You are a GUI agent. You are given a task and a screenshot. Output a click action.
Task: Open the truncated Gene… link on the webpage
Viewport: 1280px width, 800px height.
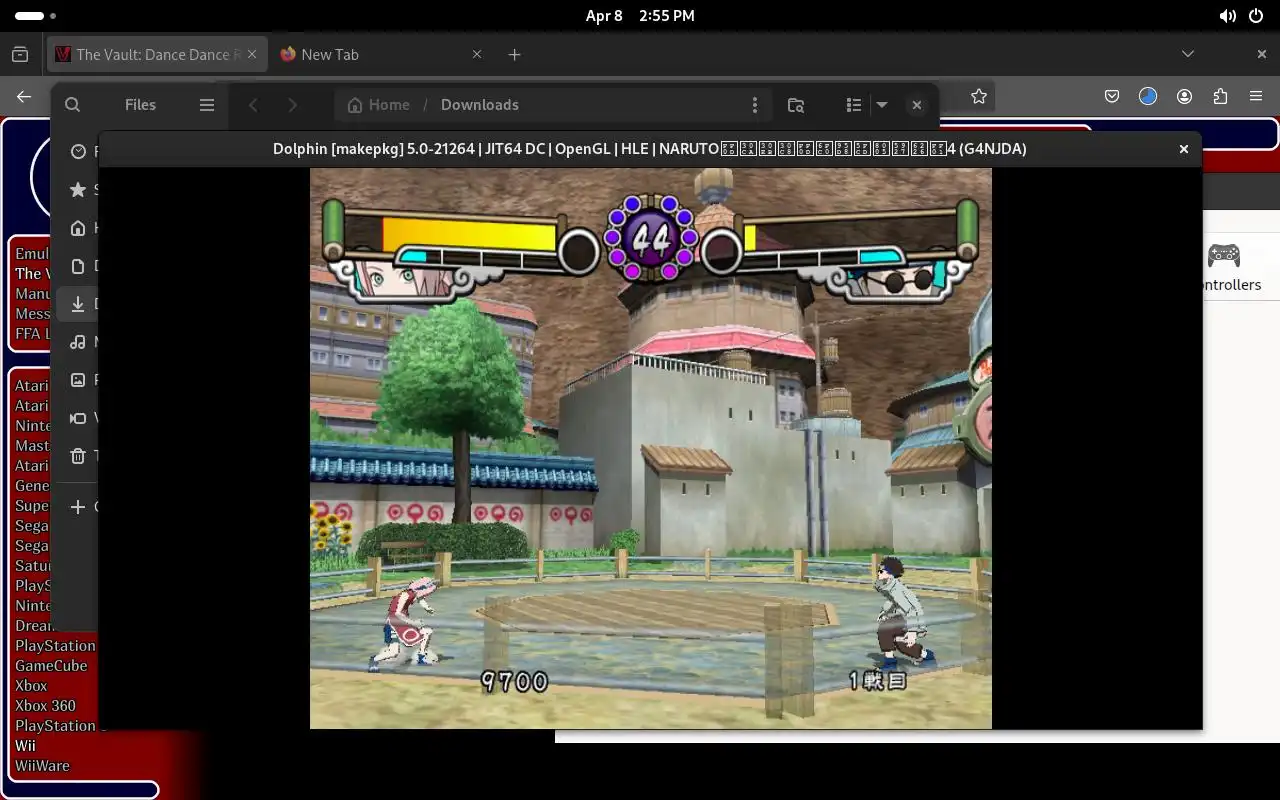click(32, 486)
